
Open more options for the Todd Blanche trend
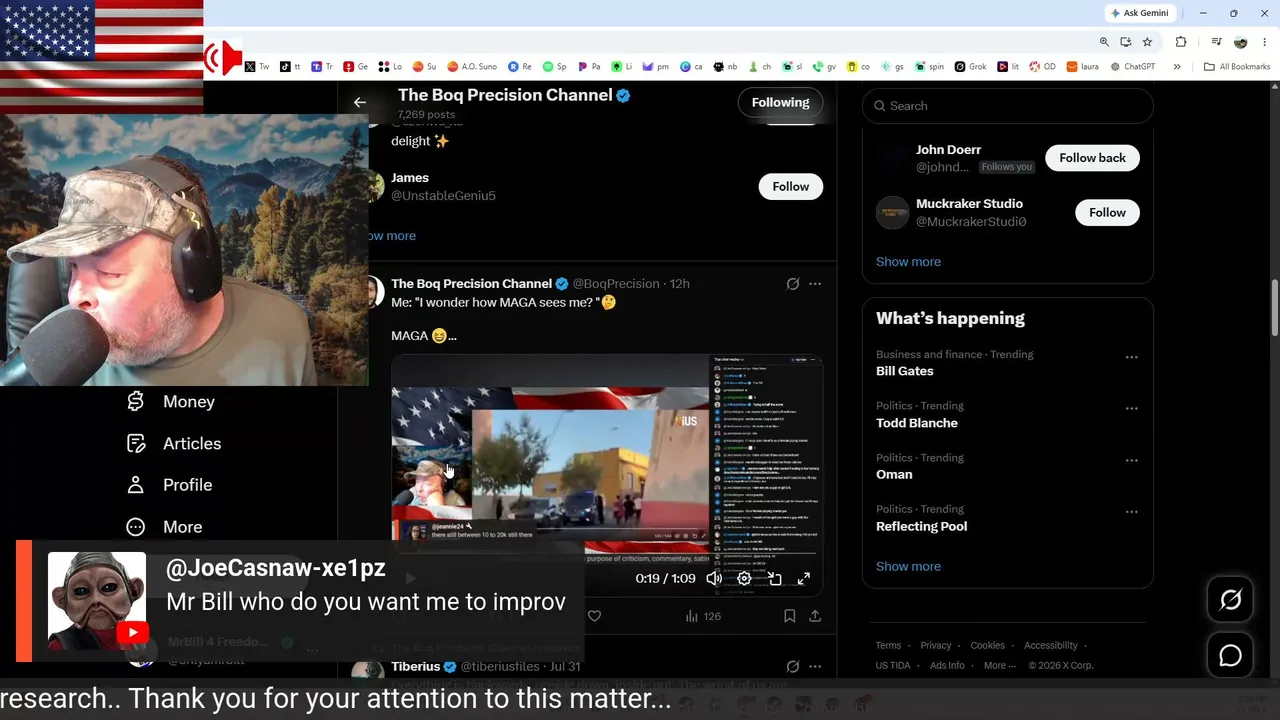[x=1132, y=409]
